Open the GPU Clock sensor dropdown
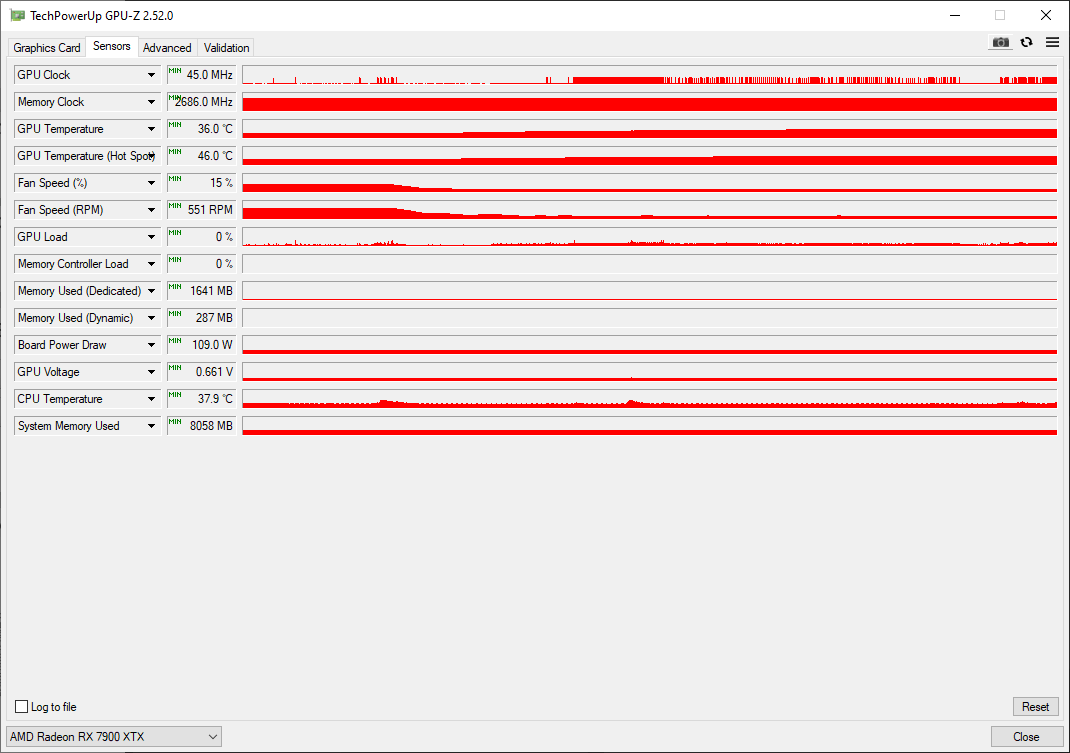 tap(151, 75)
